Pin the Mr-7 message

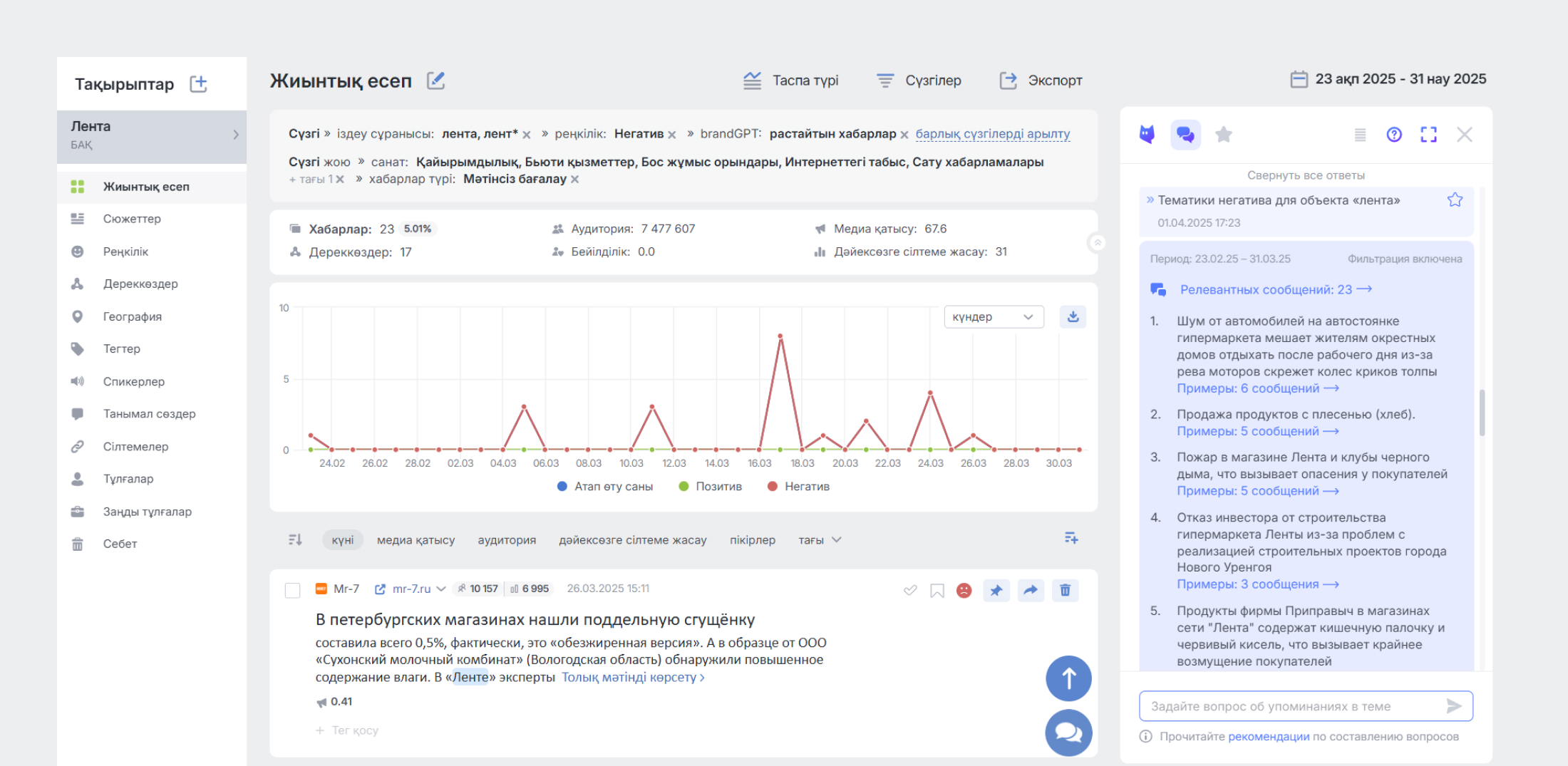coord(996,590)
